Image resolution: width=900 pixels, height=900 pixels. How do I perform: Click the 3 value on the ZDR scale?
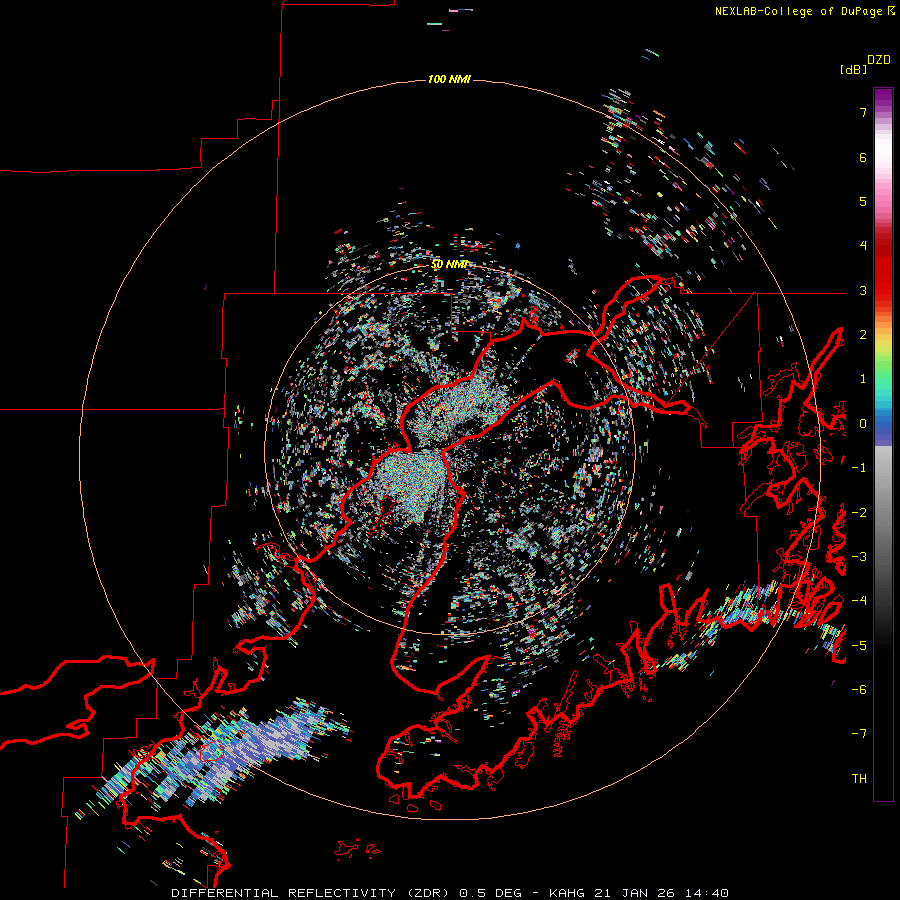tap(863, 290)
